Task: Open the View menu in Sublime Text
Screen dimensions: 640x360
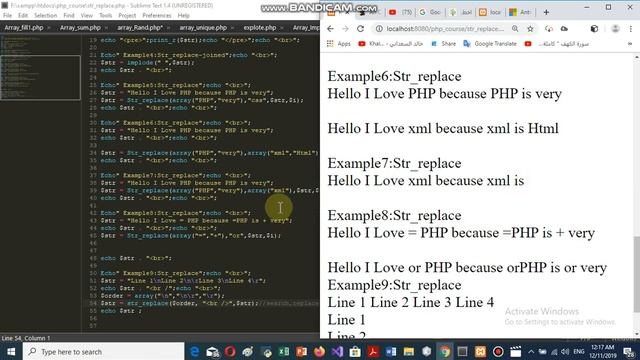Action: (87, 16)
